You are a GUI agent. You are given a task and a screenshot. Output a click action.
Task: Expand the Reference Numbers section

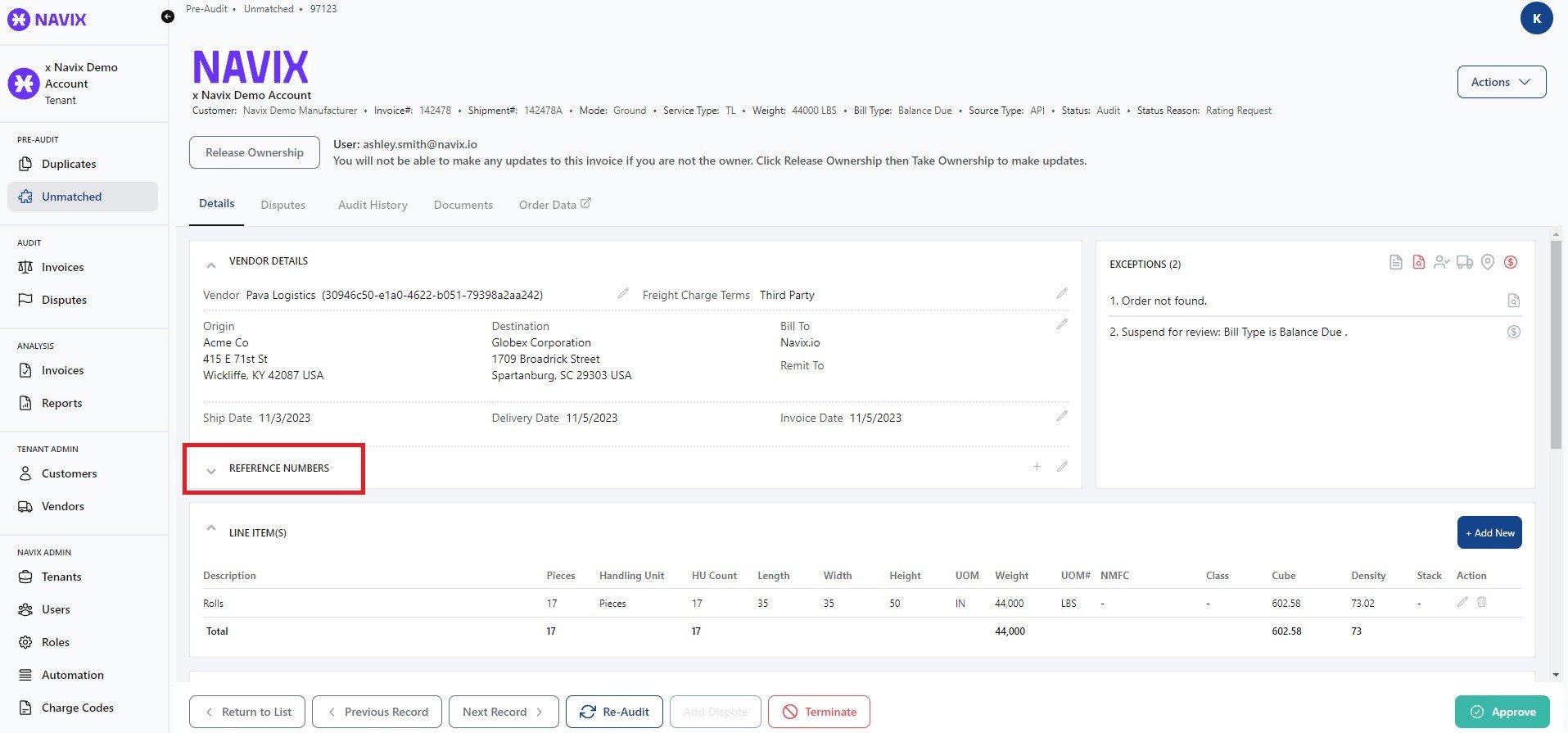click(x=211, y=471)
